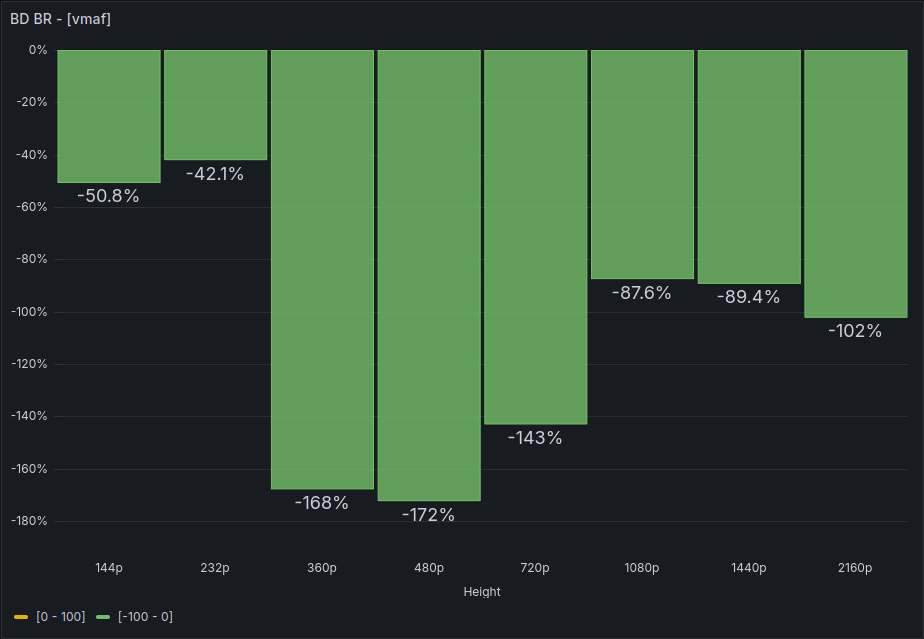Click the -87.6% value label
The height and width of the screenshot is (639, 924).
pos(641,293)
